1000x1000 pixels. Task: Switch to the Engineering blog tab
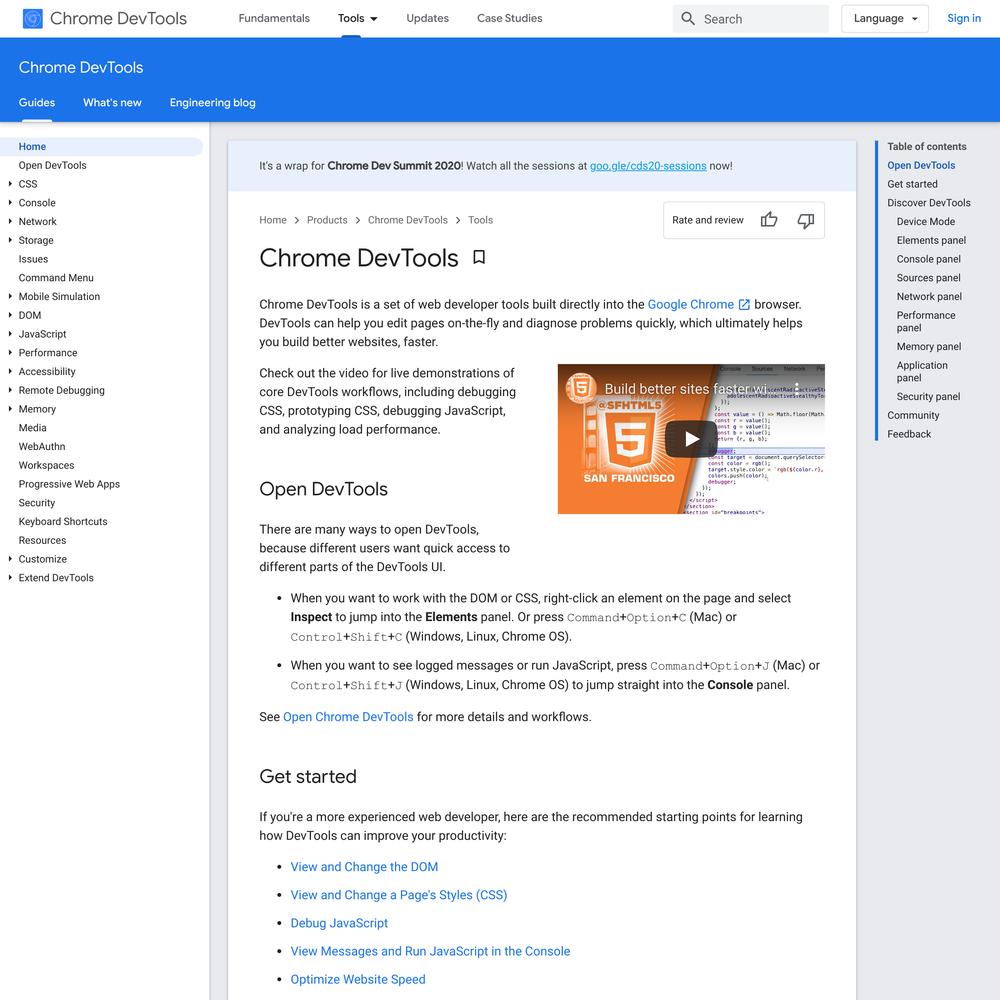pyautogui.click(x=212, y=103)
